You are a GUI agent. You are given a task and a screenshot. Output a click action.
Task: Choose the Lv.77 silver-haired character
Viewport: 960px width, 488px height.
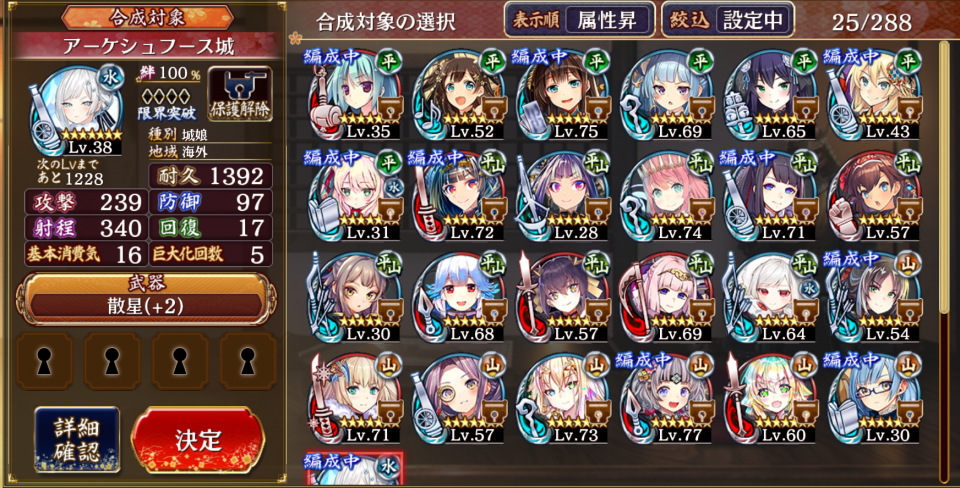[667, 398]
